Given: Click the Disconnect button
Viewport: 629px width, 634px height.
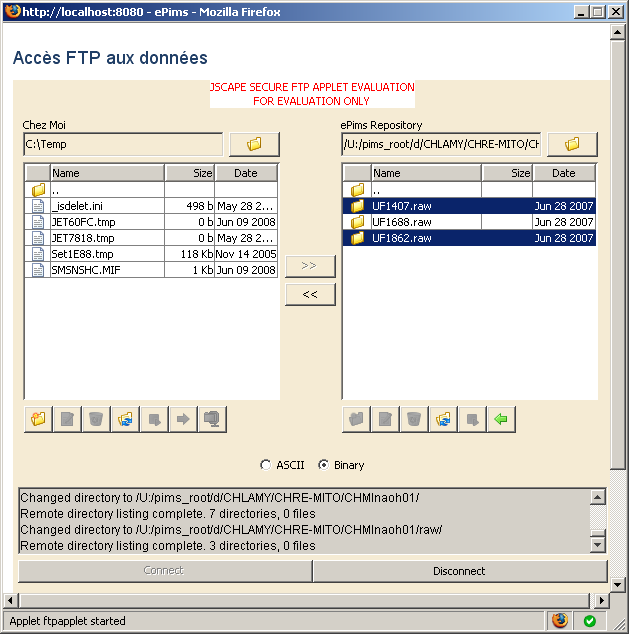Looking at the screenshot, I should pyautogui.click(x=460, y=571).
